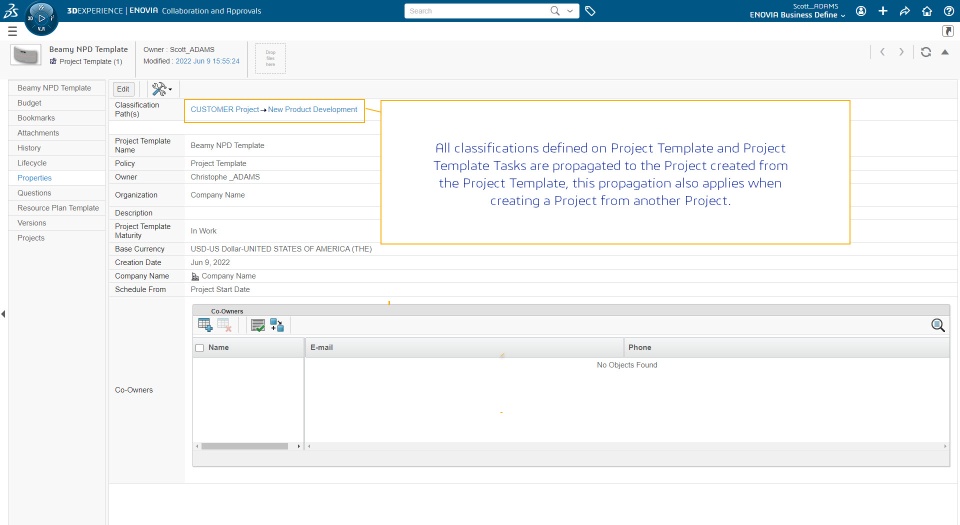This screenshot has width=960, height=525.
Task: Toggle the Name column select-all checkbox
Action: [200, 348]
